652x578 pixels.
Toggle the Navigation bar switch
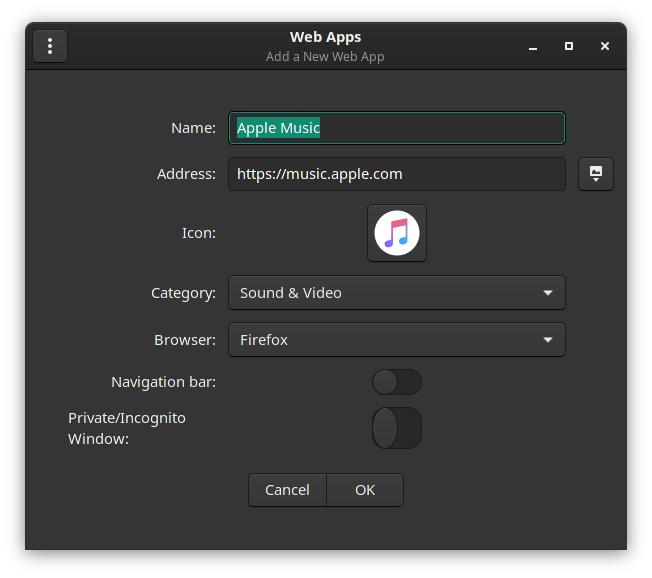(x=397, y=382)
